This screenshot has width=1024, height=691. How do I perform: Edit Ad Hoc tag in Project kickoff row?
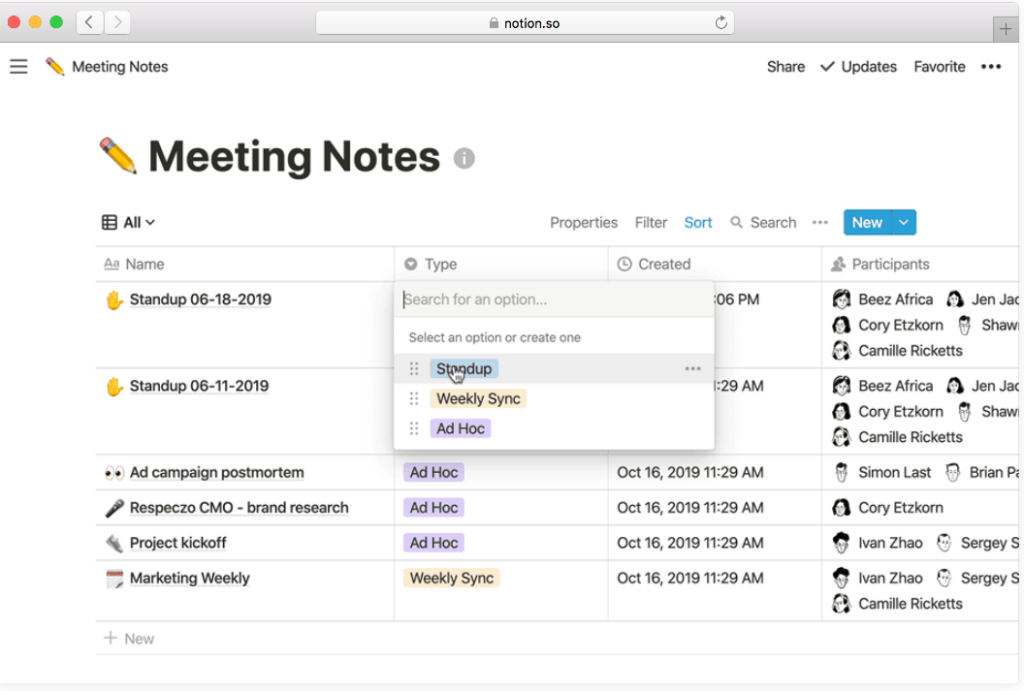(434, 543)
